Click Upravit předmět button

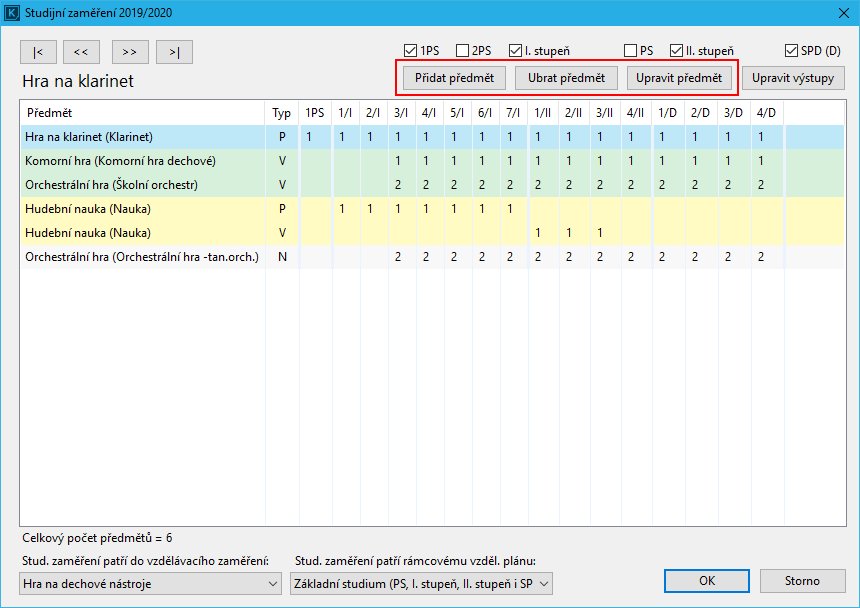[x=679, y=78]
